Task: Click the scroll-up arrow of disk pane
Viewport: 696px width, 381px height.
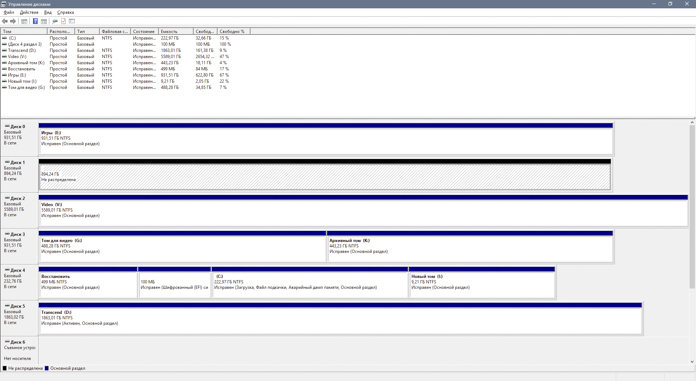Action: coord(692,122)
